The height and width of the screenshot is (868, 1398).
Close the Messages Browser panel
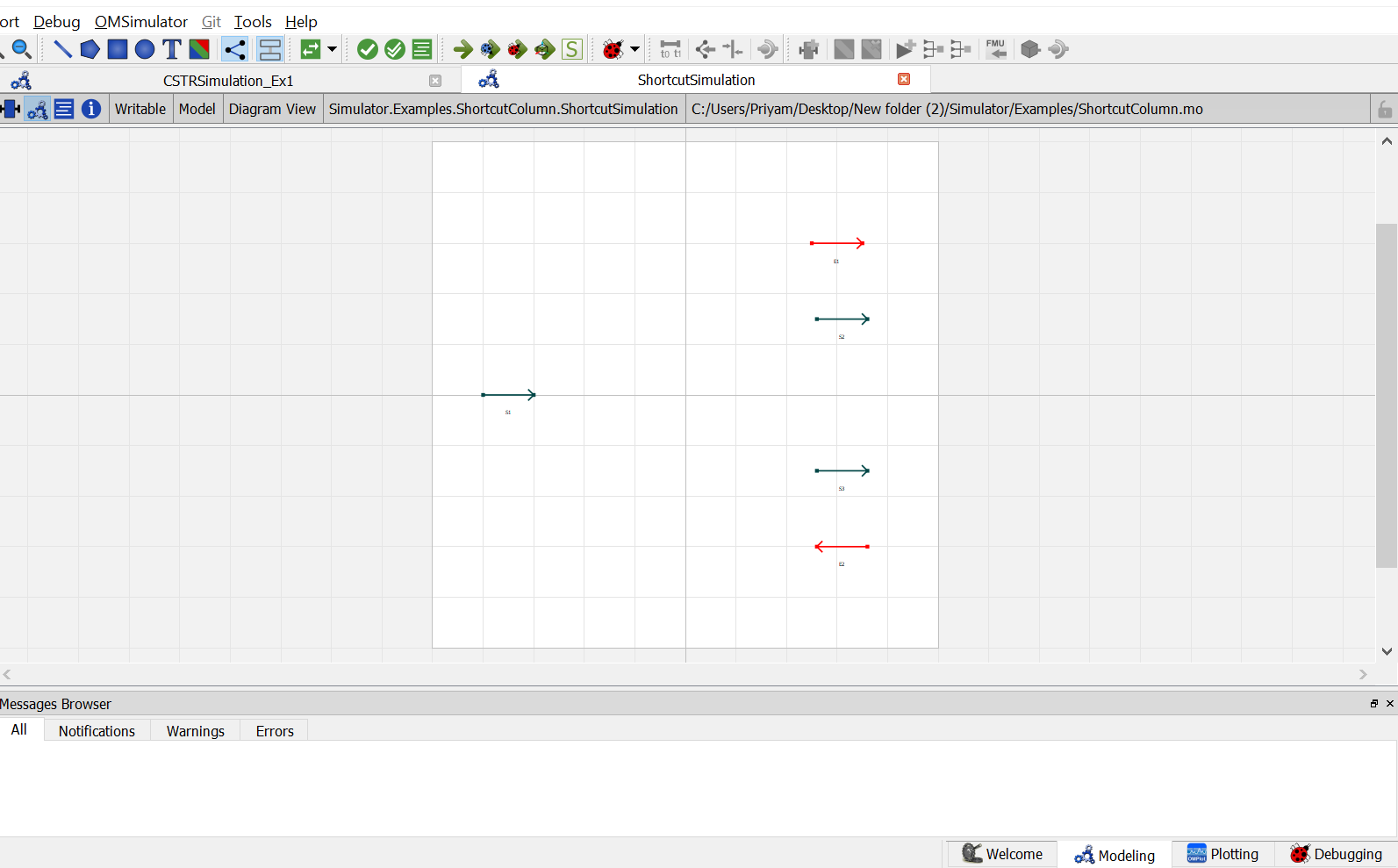[x=1390, y=704]
